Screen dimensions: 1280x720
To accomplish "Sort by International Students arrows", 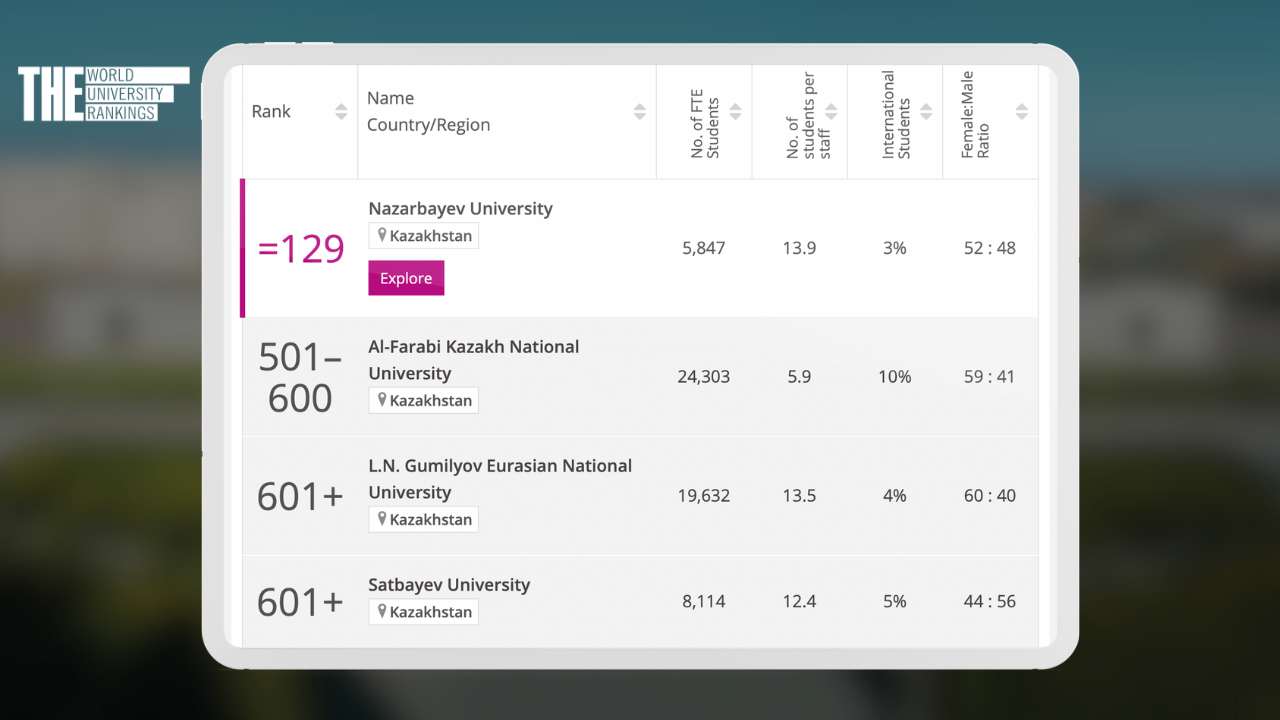I will (926, 112).
